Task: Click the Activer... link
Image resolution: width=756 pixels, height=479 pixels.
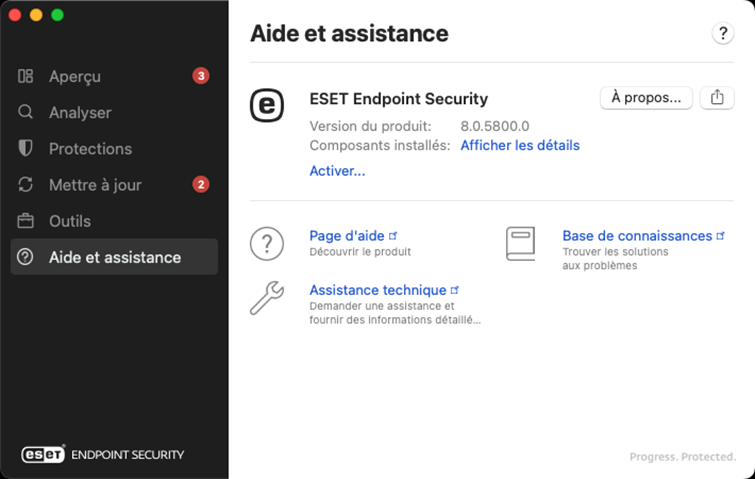Action: tap(337, 171)
